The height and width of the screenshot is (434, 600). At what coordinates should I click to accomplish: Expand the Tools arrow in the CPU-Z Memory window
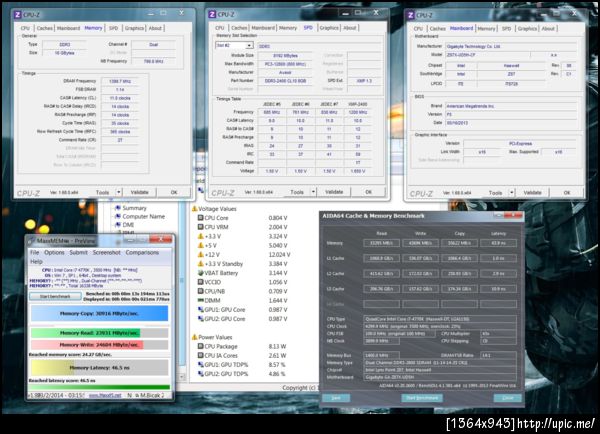[x=119, y=192]
